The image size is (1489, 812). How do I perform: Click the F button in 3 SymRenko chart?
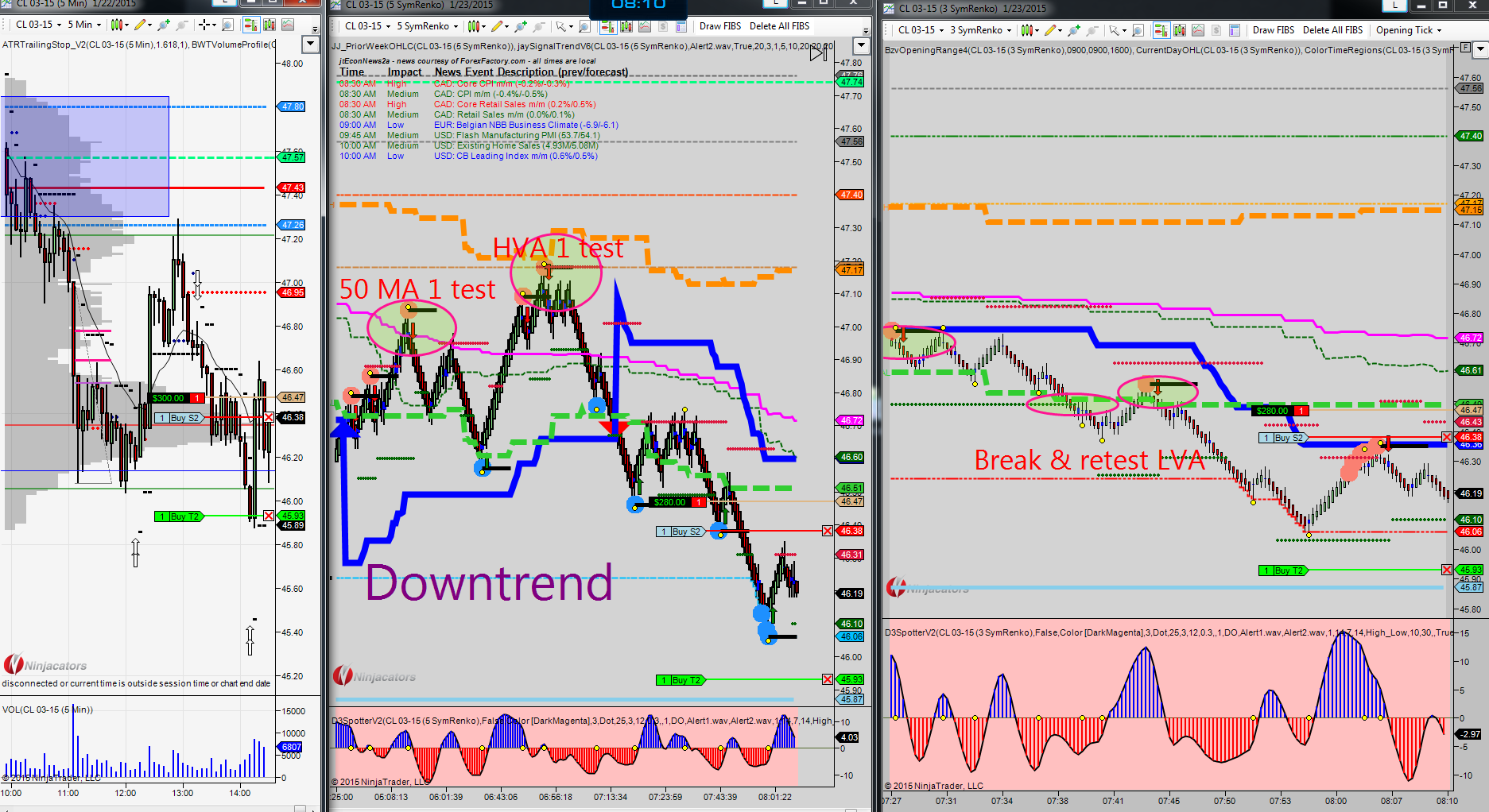click(x=1465, y=48)
